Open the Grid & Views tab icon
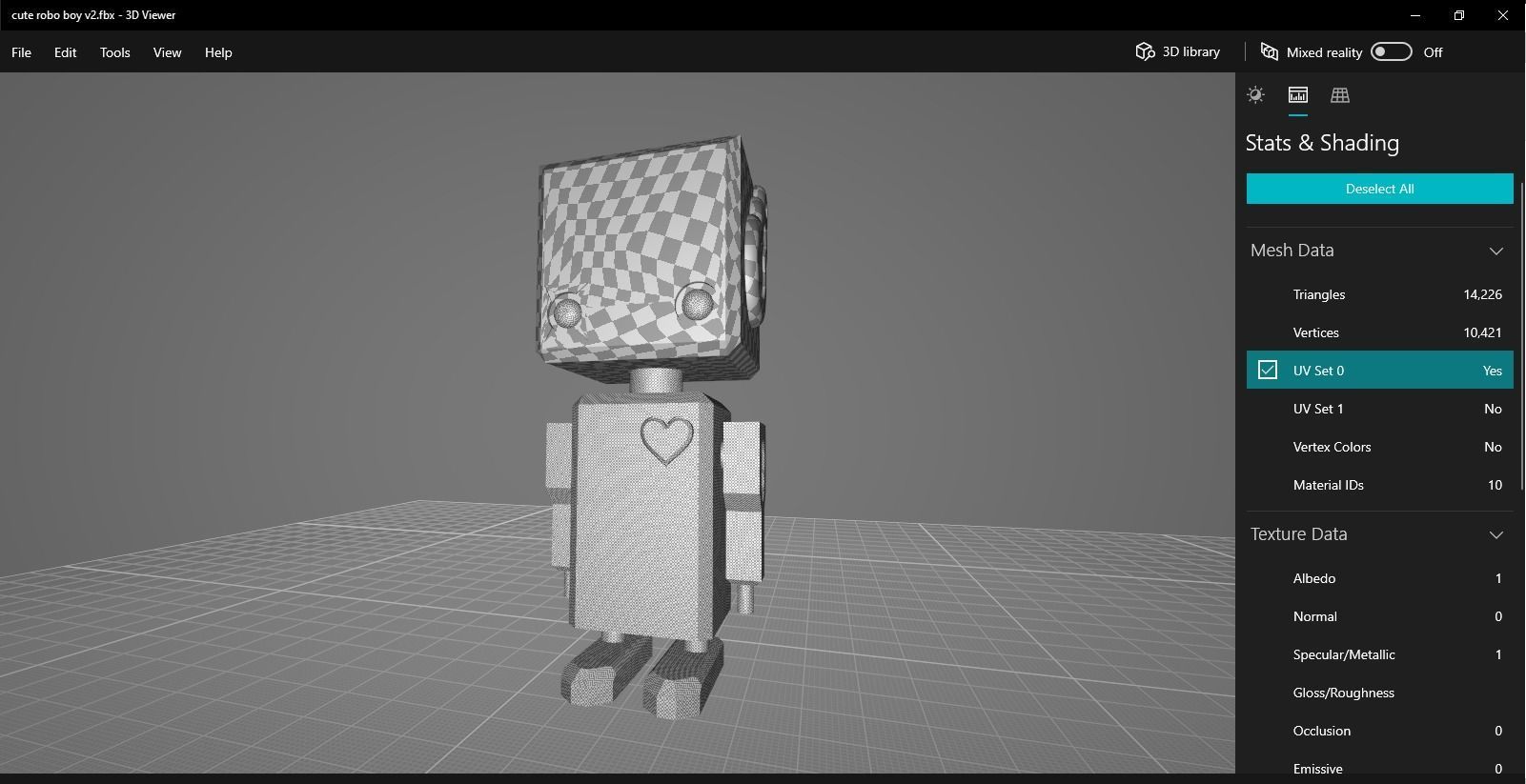This screenshot has width=1526, height=784. (x=1340, y=95)
